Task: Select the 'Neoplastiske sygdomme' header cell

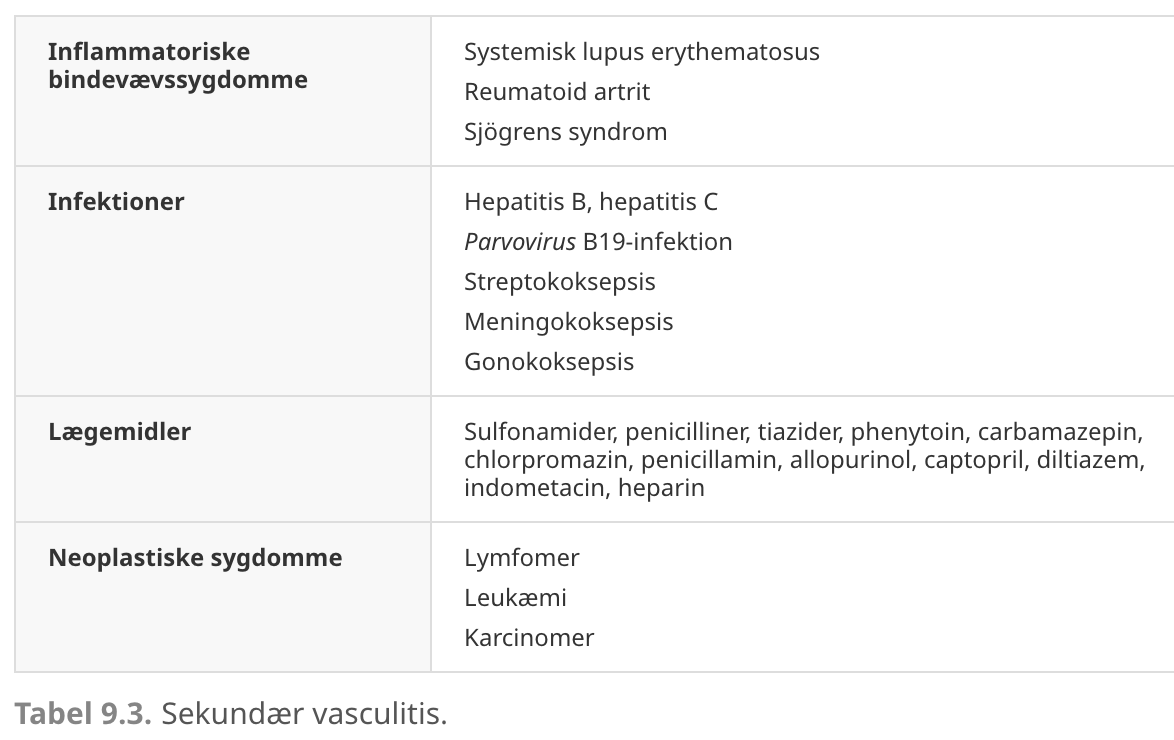Action: (195, 558)
